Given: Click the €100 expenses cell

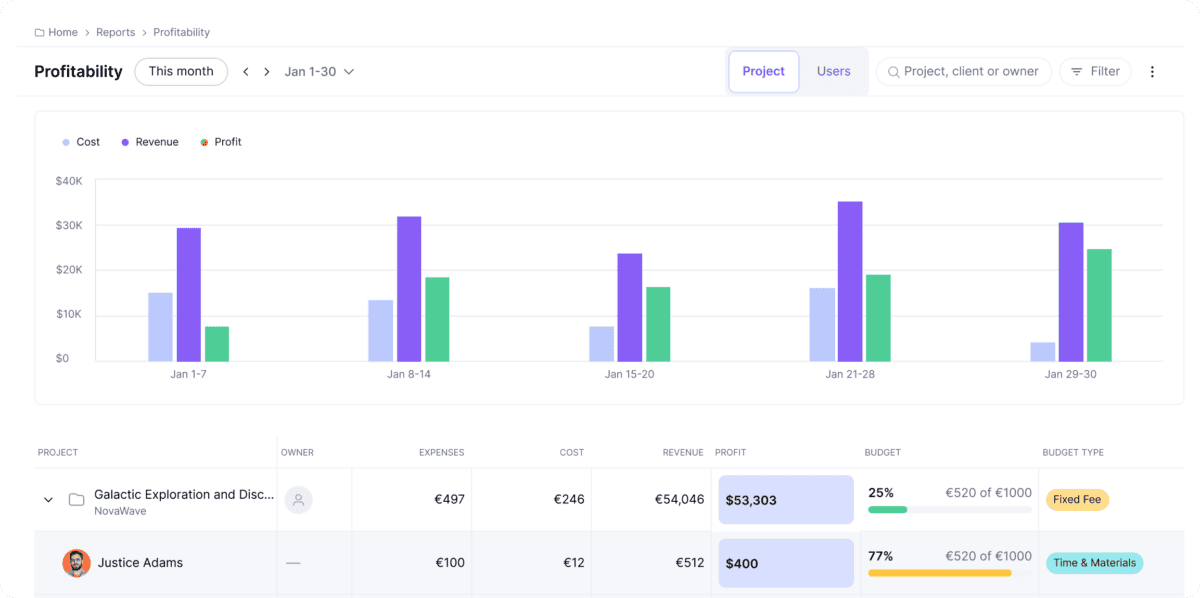Looking at the screenshot, I should coord(450,563).
